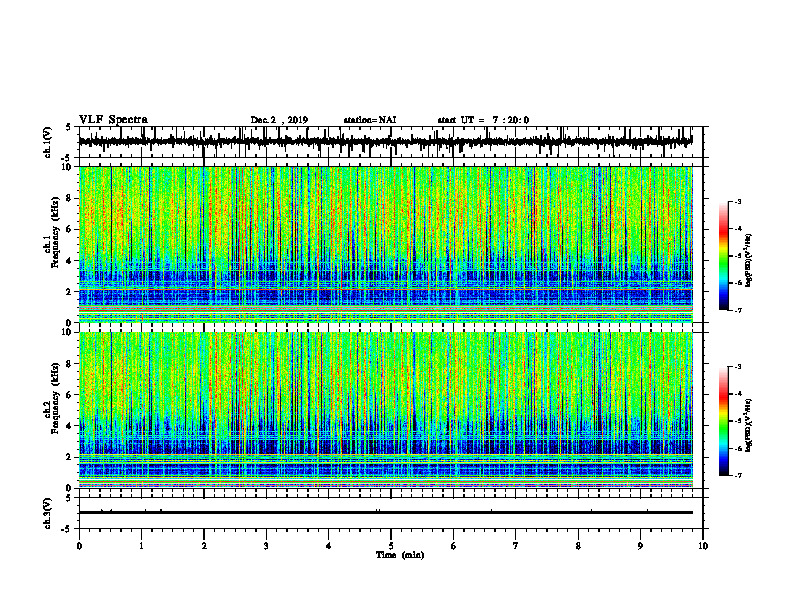Screen dimensions: 792x612
Task: Select time axis tick label "5"
Action: coord(391,546)
